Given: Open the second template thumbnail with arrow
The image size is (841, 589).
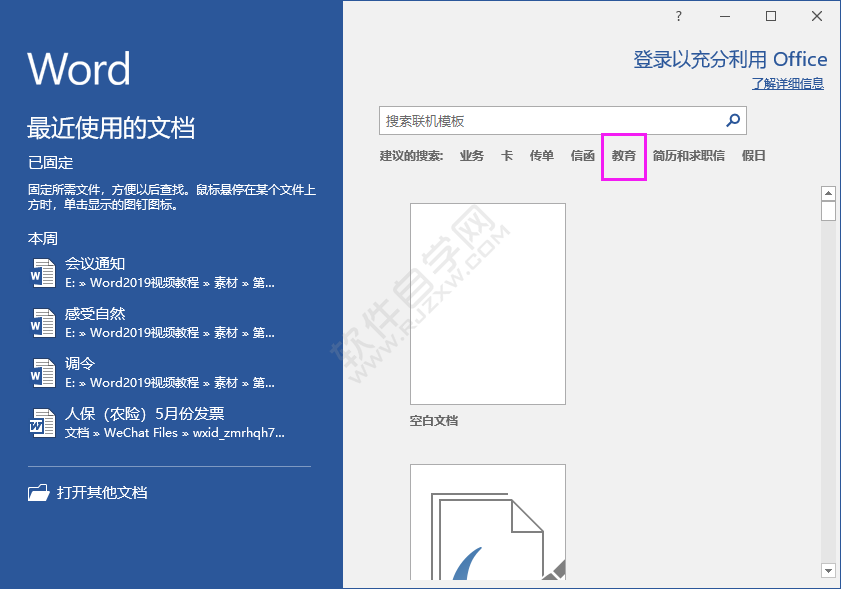Looking at the screenshot, I should click(488, 522).
